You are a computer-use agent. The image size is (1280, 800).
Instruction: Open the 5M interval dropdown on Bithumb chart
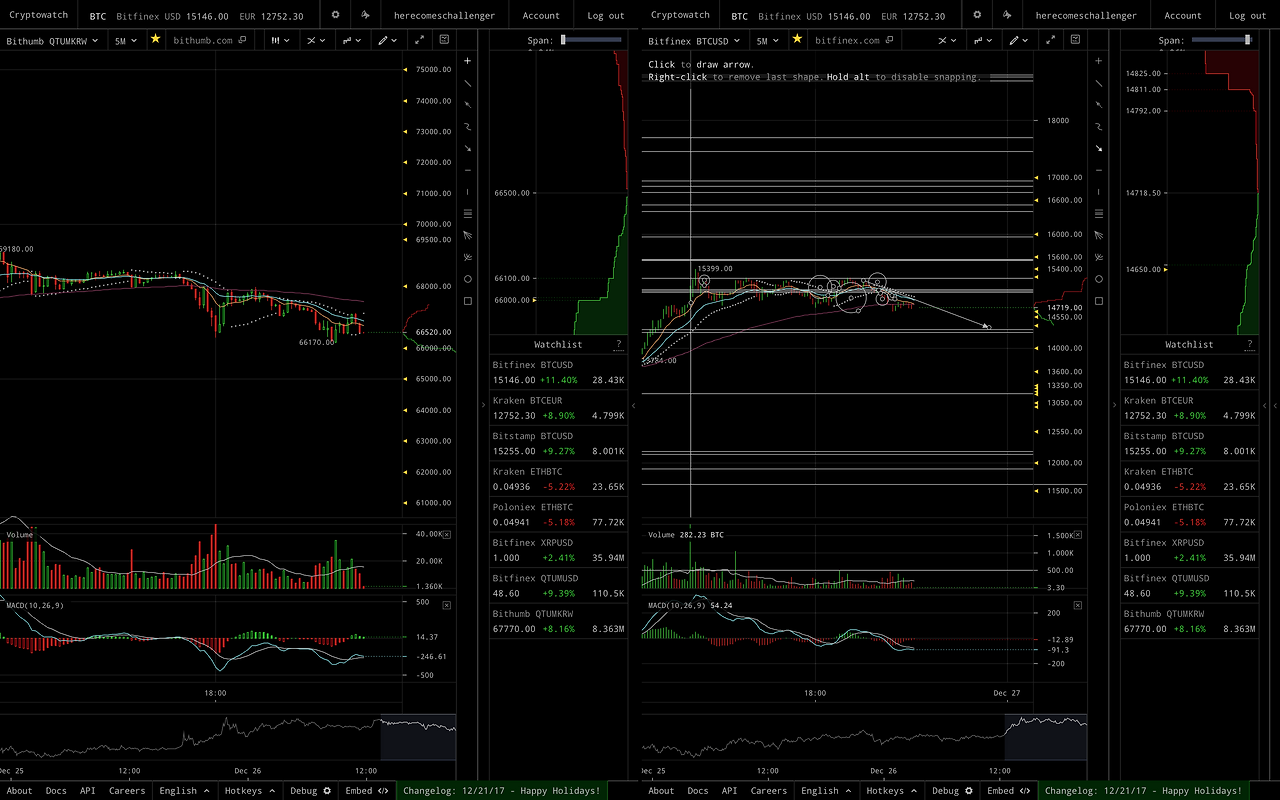[x=124, y=41]
